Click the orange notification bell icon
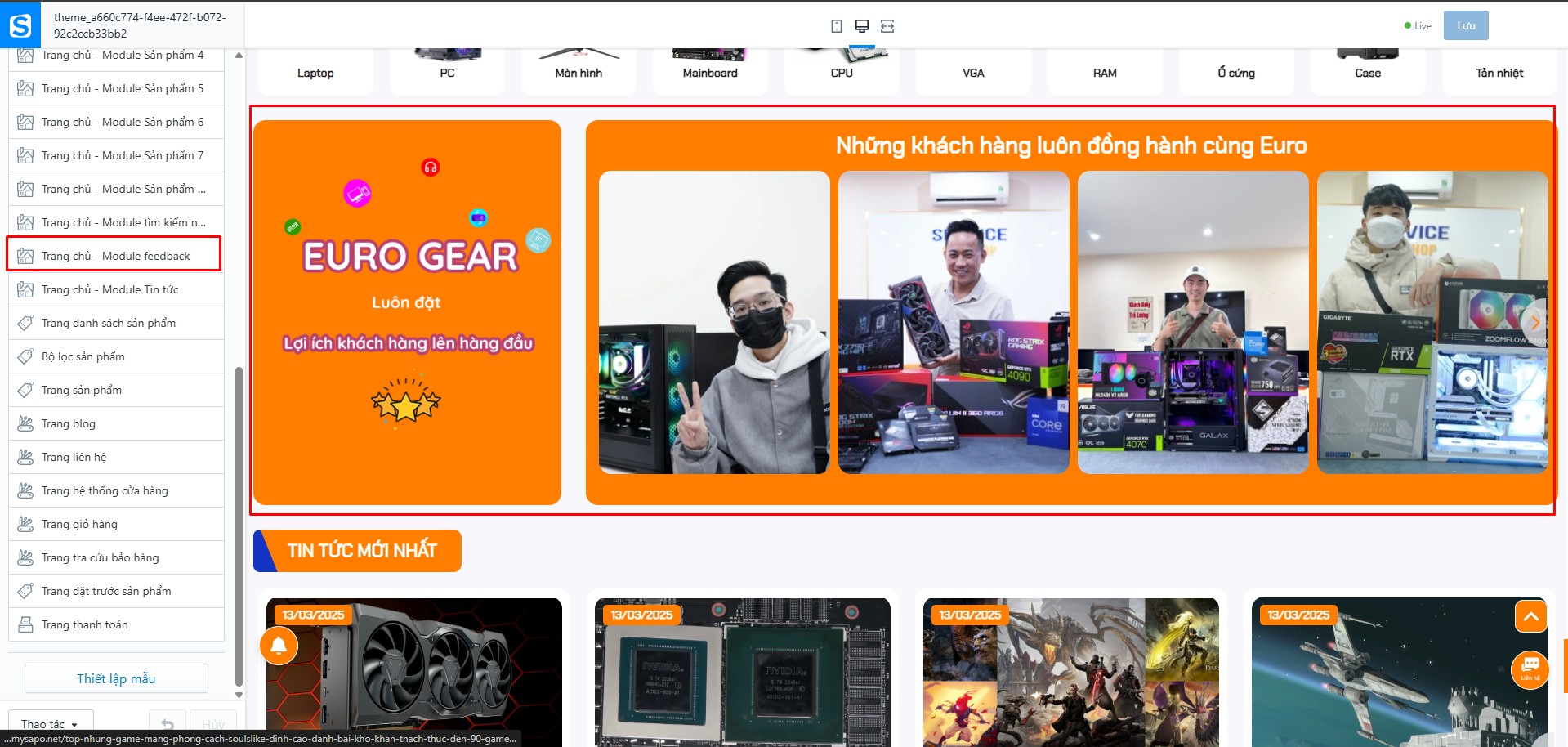The image size is (1568, 747). tap(279, 646)
